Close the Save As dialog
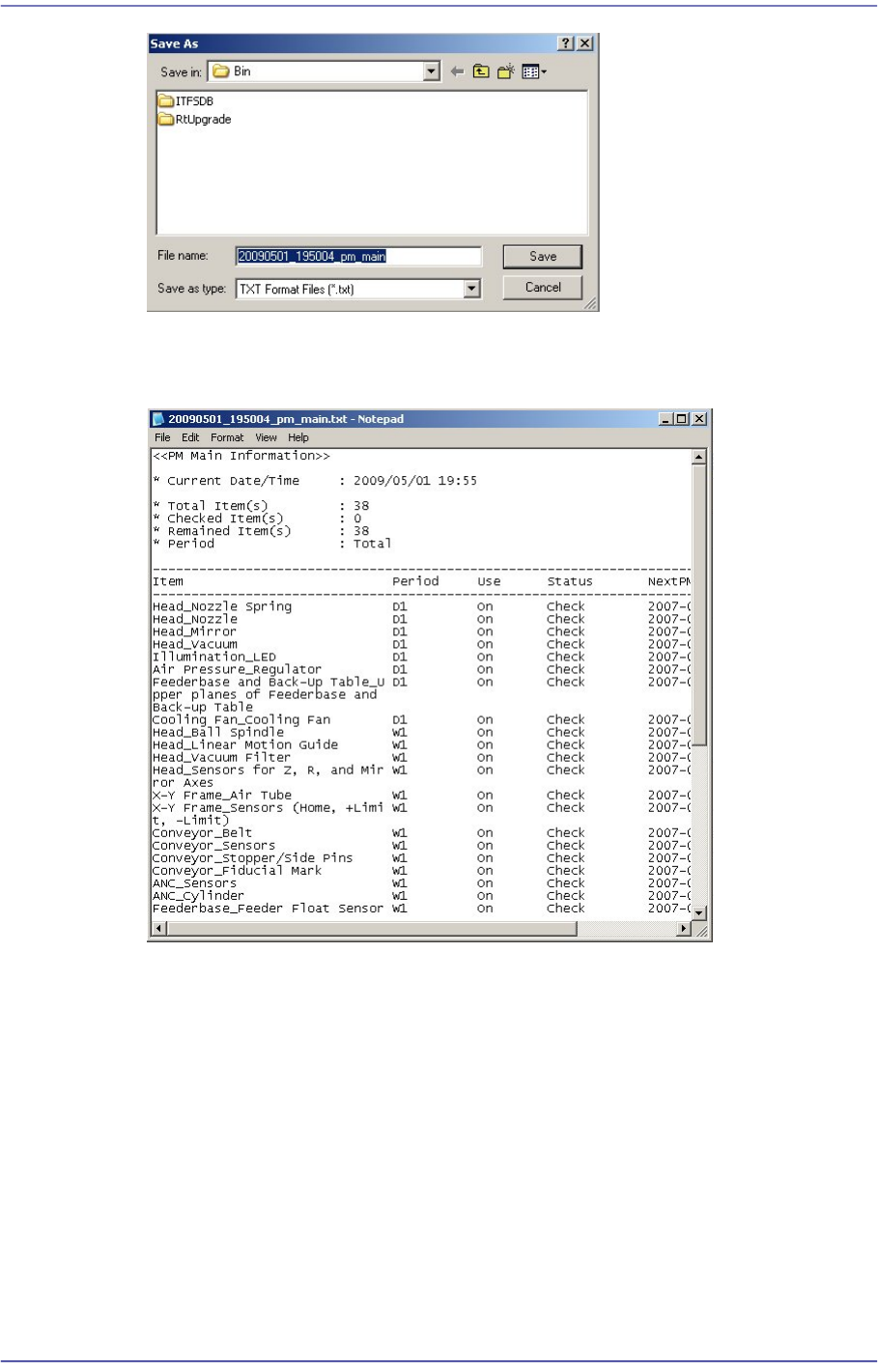The height and width of the screenshot is (1372, 878). [585, 43]
